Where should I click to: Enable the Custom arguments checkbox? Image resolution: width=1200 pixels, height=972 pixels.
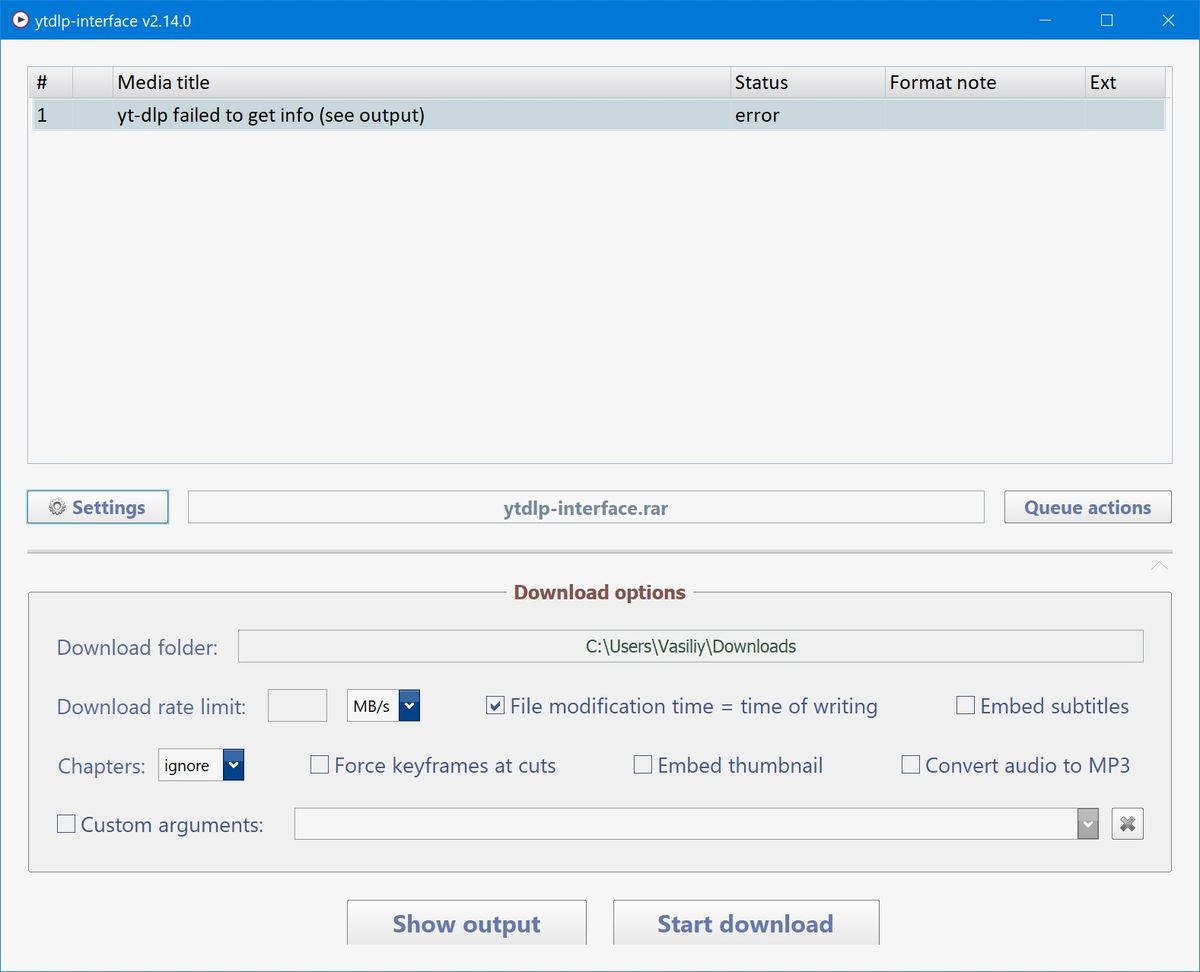[x=67, y=825]
